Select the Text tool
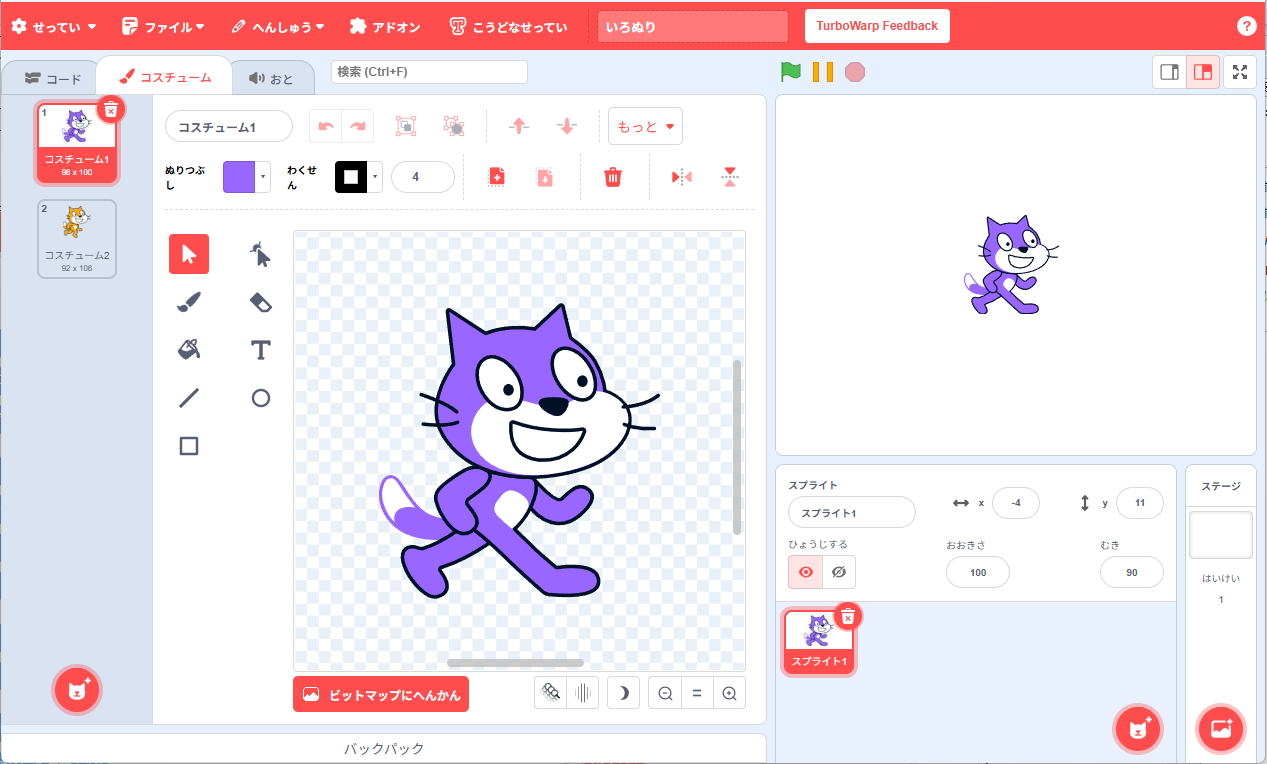 tap(261, 350)
